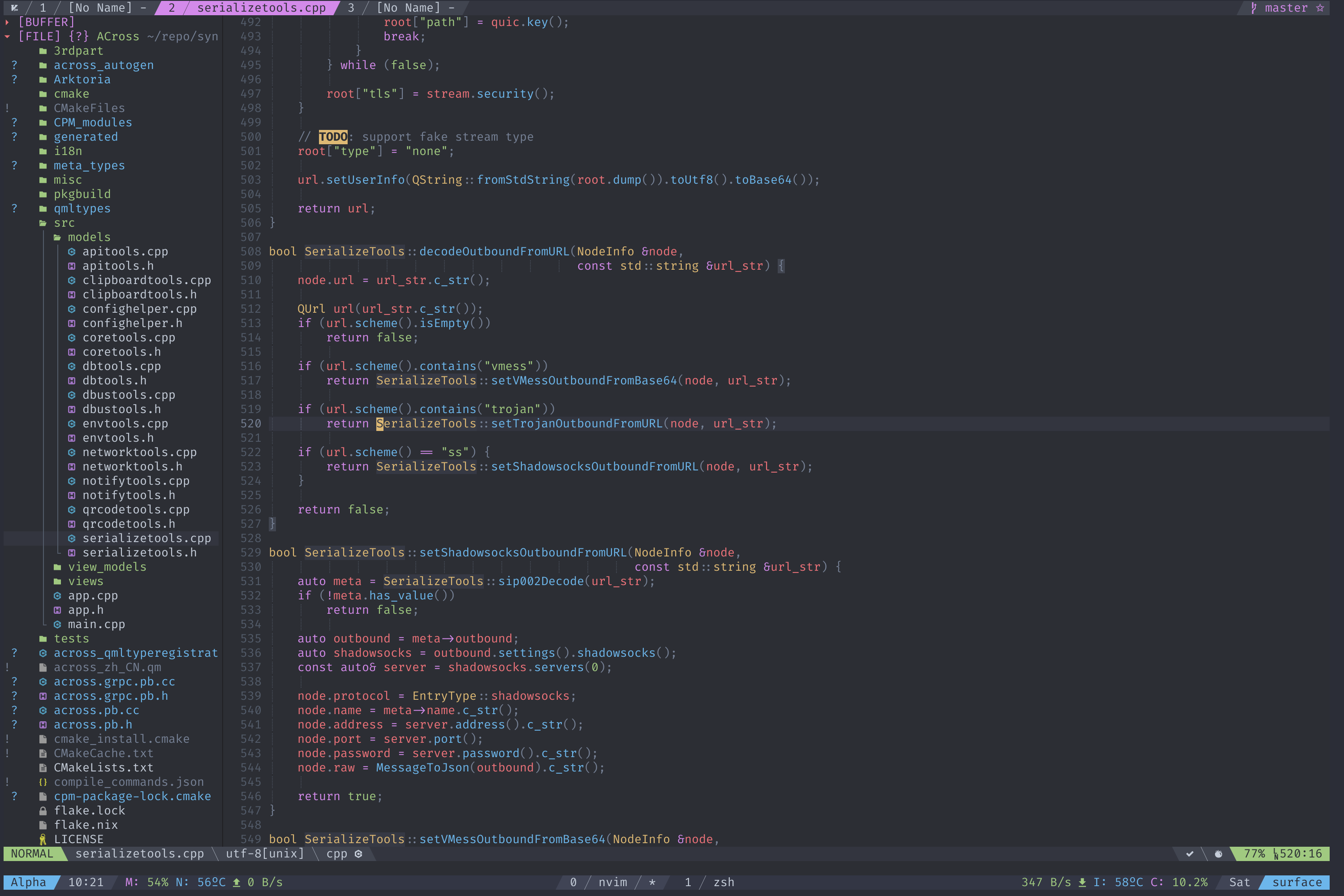Click the cmake folder icon

43,94
